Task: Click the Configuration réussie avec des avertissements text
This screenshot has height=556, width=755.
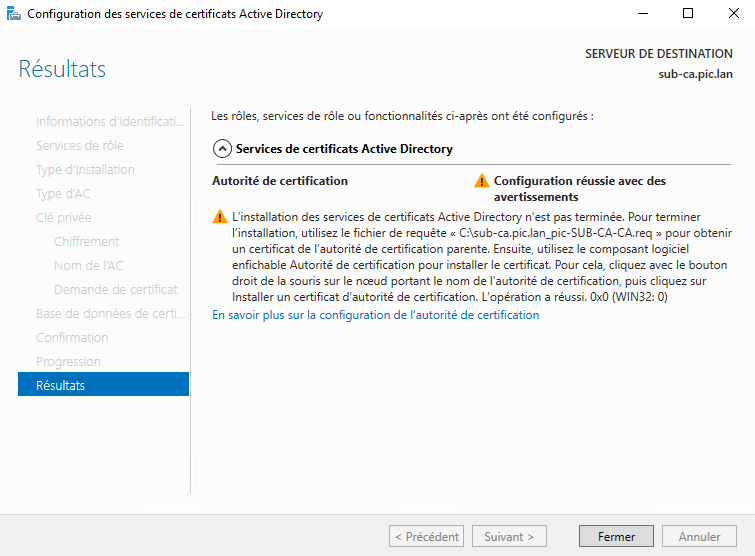Action: 580,189
